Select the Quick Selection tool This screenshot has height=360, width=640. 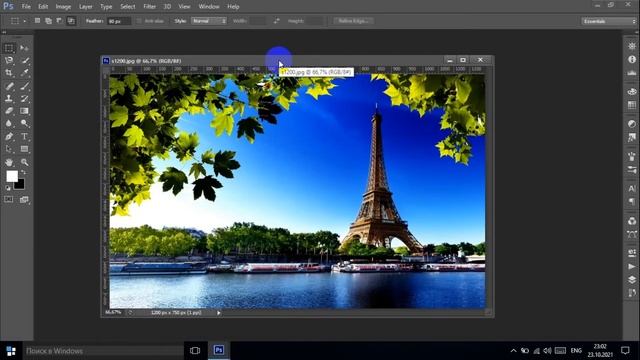24,60
